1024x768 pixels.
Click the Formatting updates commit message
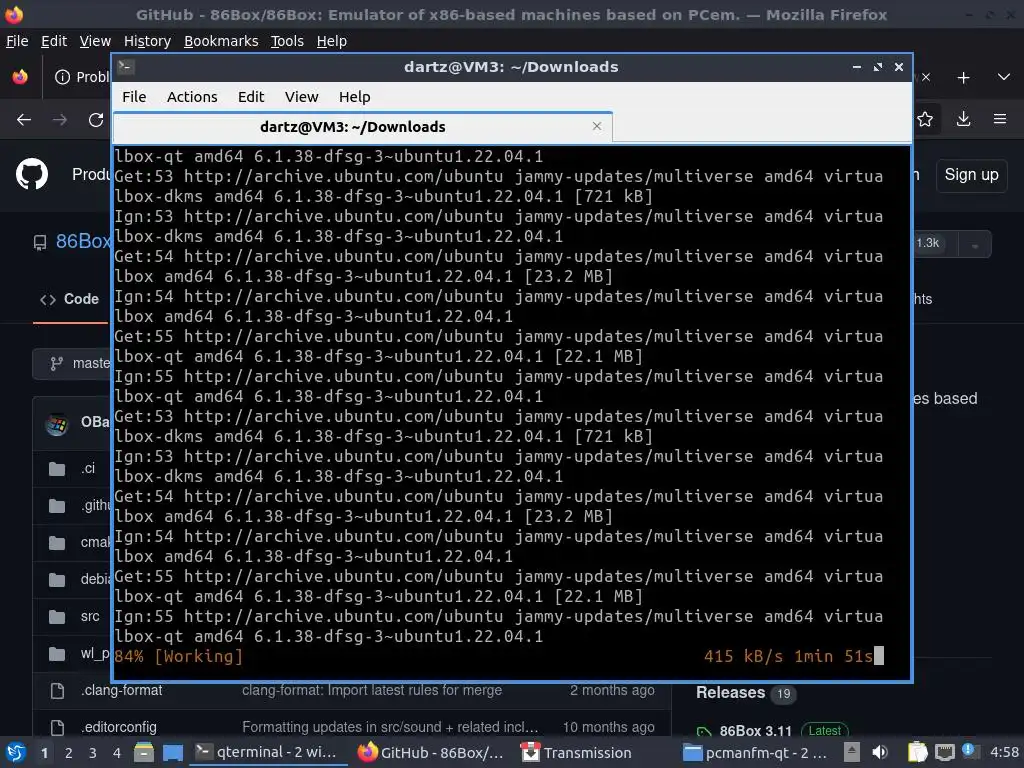click(x=391, y=727)
